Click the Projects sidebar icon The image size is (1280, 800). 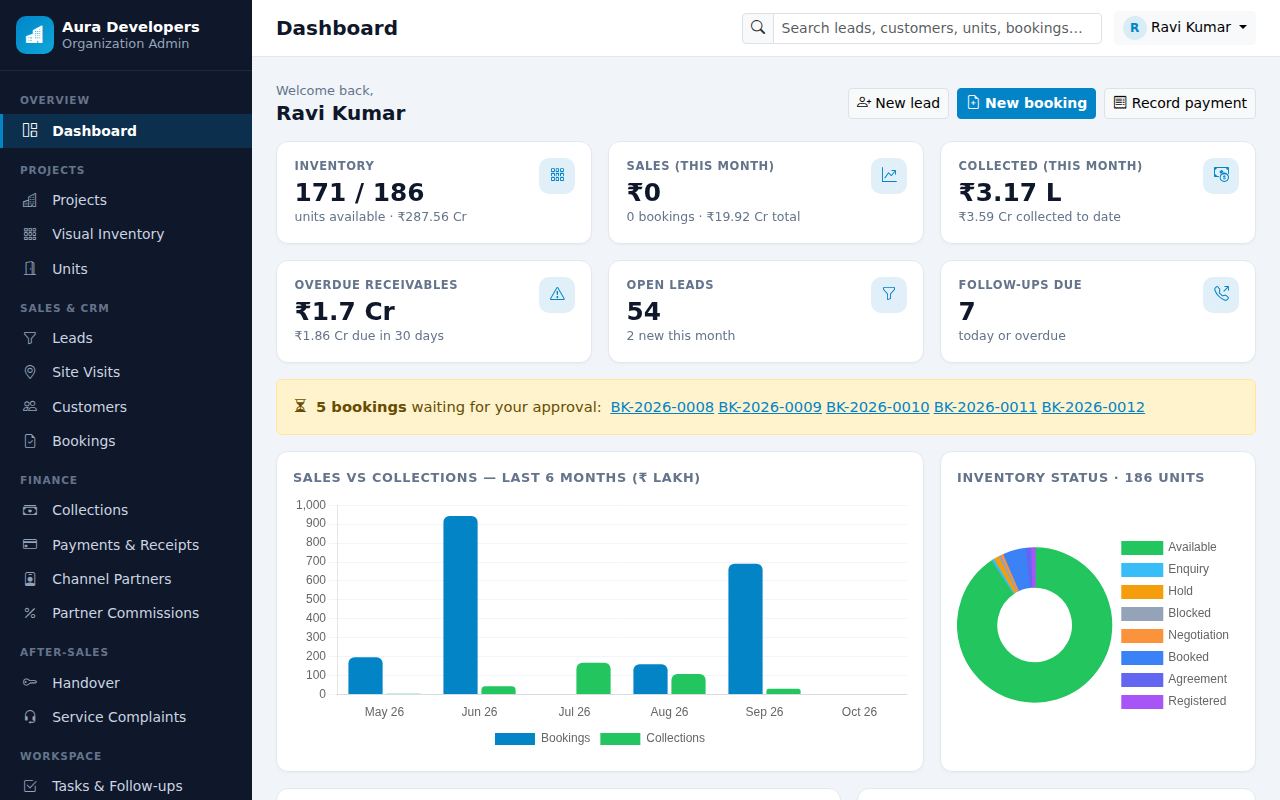click(30, 200)
